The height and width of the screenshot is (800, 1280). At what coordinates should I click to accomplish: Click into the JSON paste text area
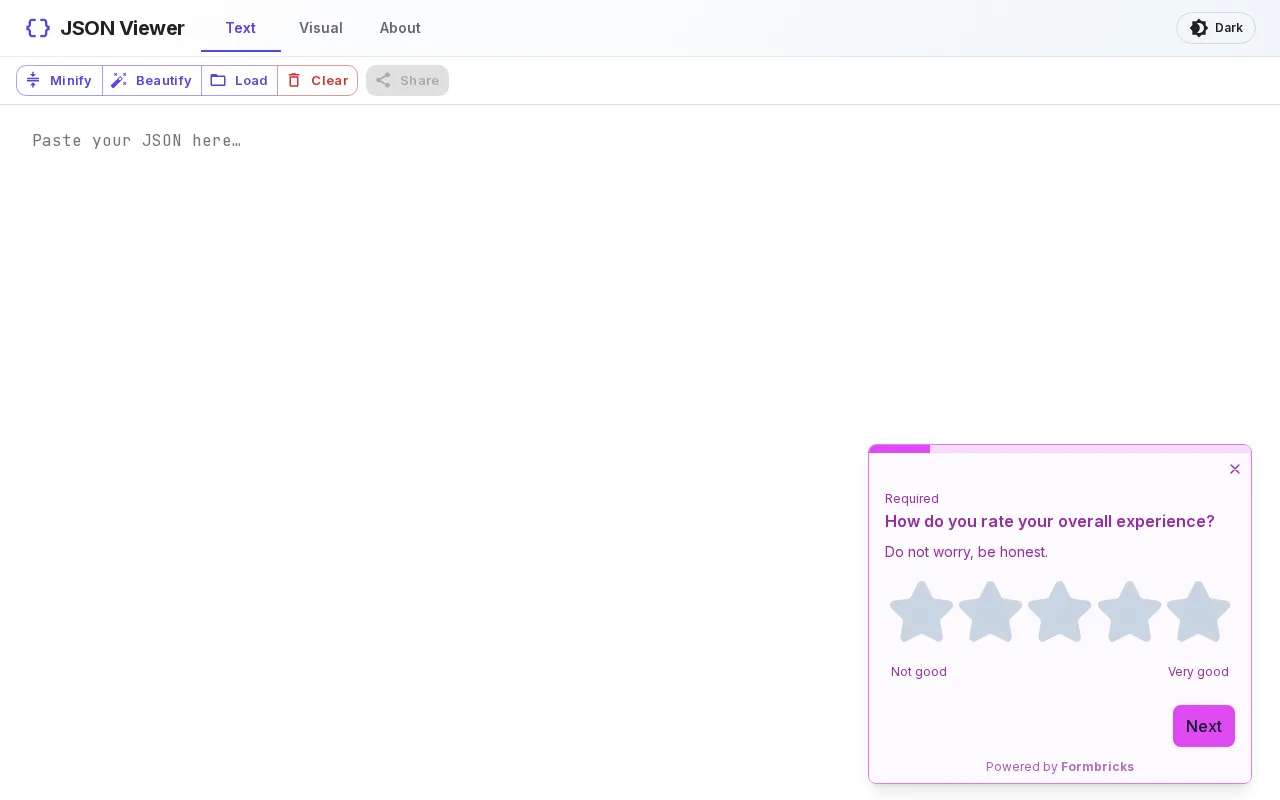[640, 450]
